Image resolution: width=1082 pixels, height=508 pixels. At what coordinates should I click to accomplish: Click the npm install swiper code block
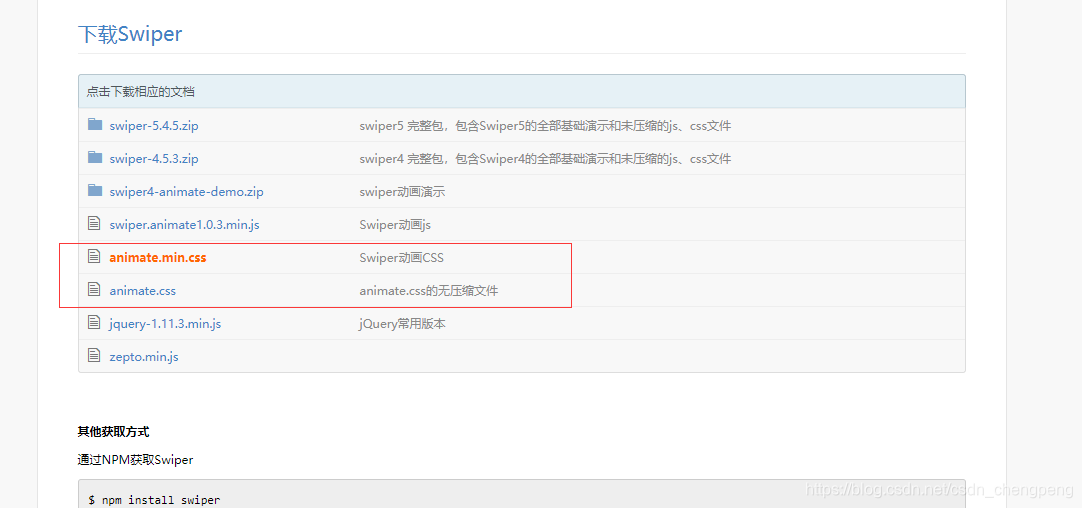pos(522,494)
